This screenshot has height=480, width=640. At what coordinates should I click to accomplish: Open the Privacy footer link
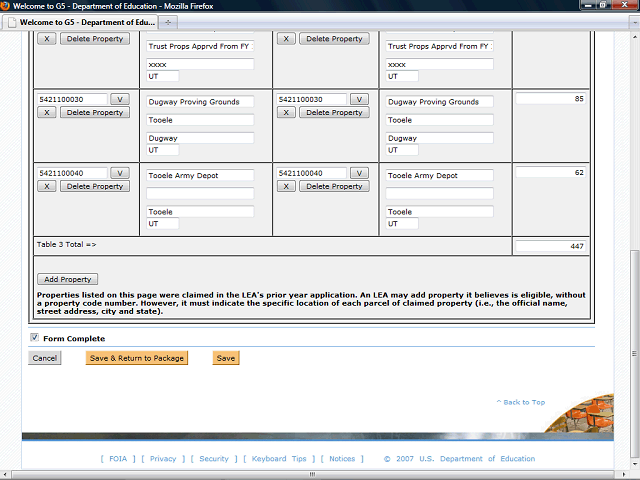tap(163, 459)
